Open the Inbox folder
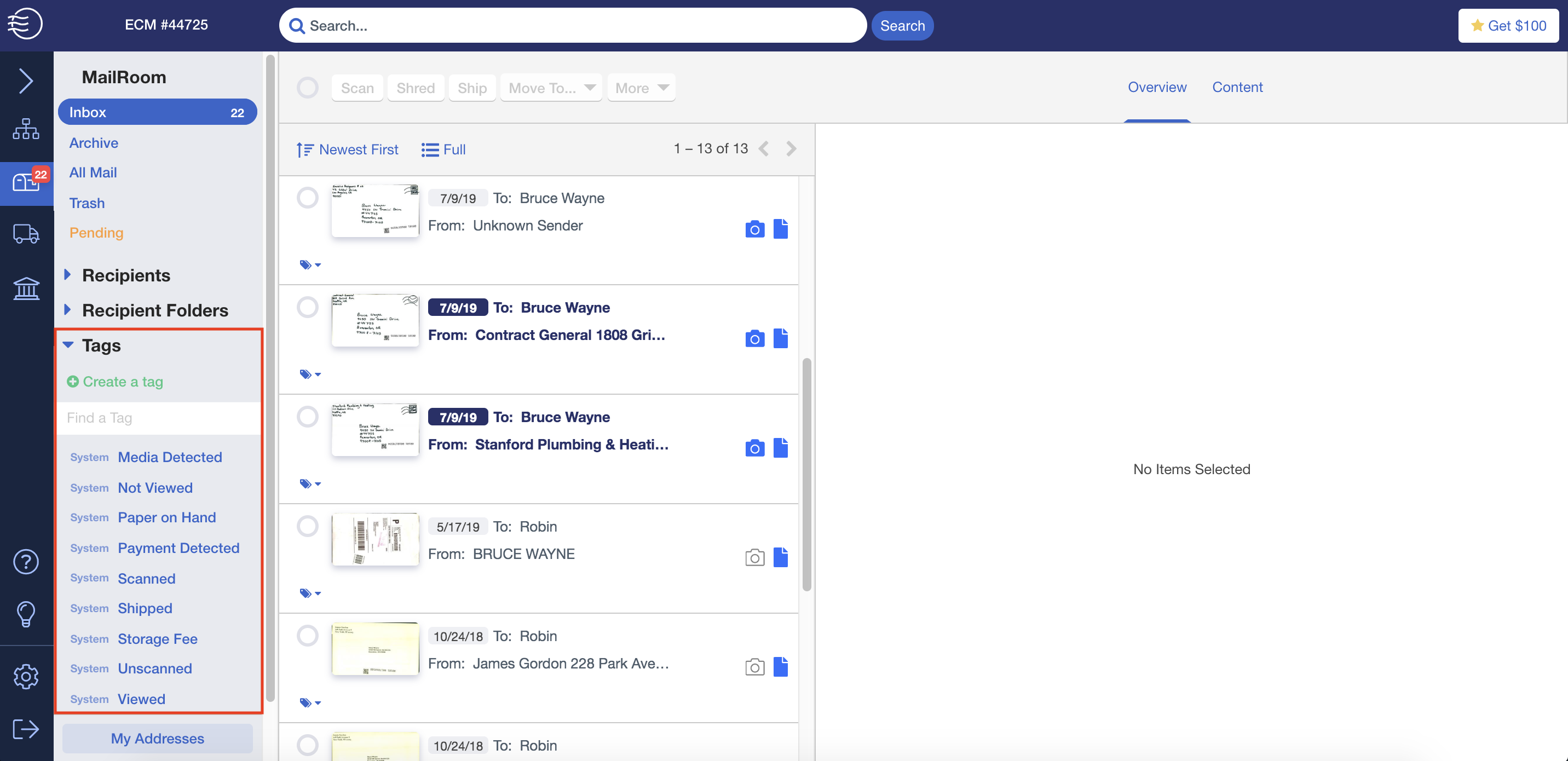This screenshot has height=761, width=1568. (158, 112)
